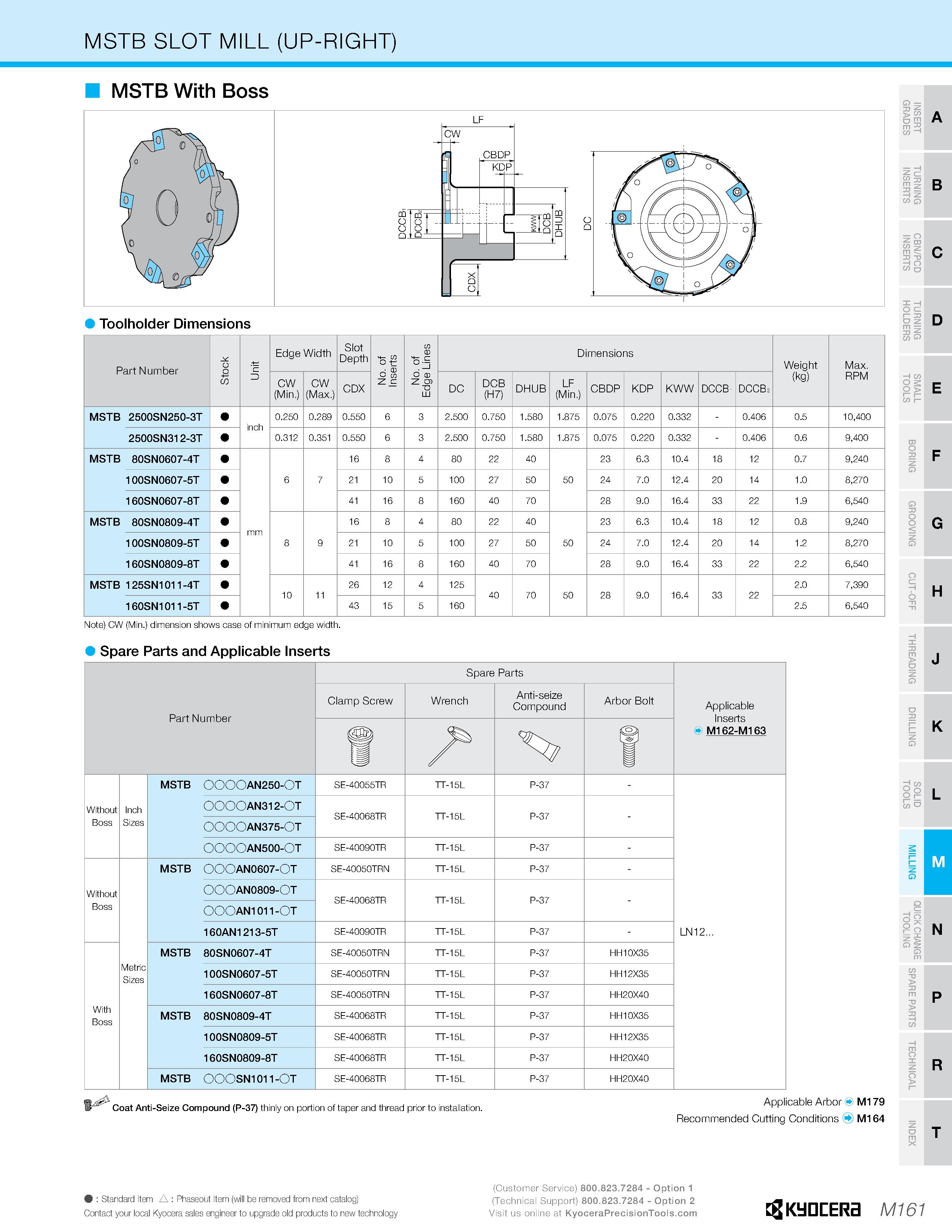Open section J Threading tab
Image resolution: width=952 pixels, height=1232 pixels.
[925, 659]
